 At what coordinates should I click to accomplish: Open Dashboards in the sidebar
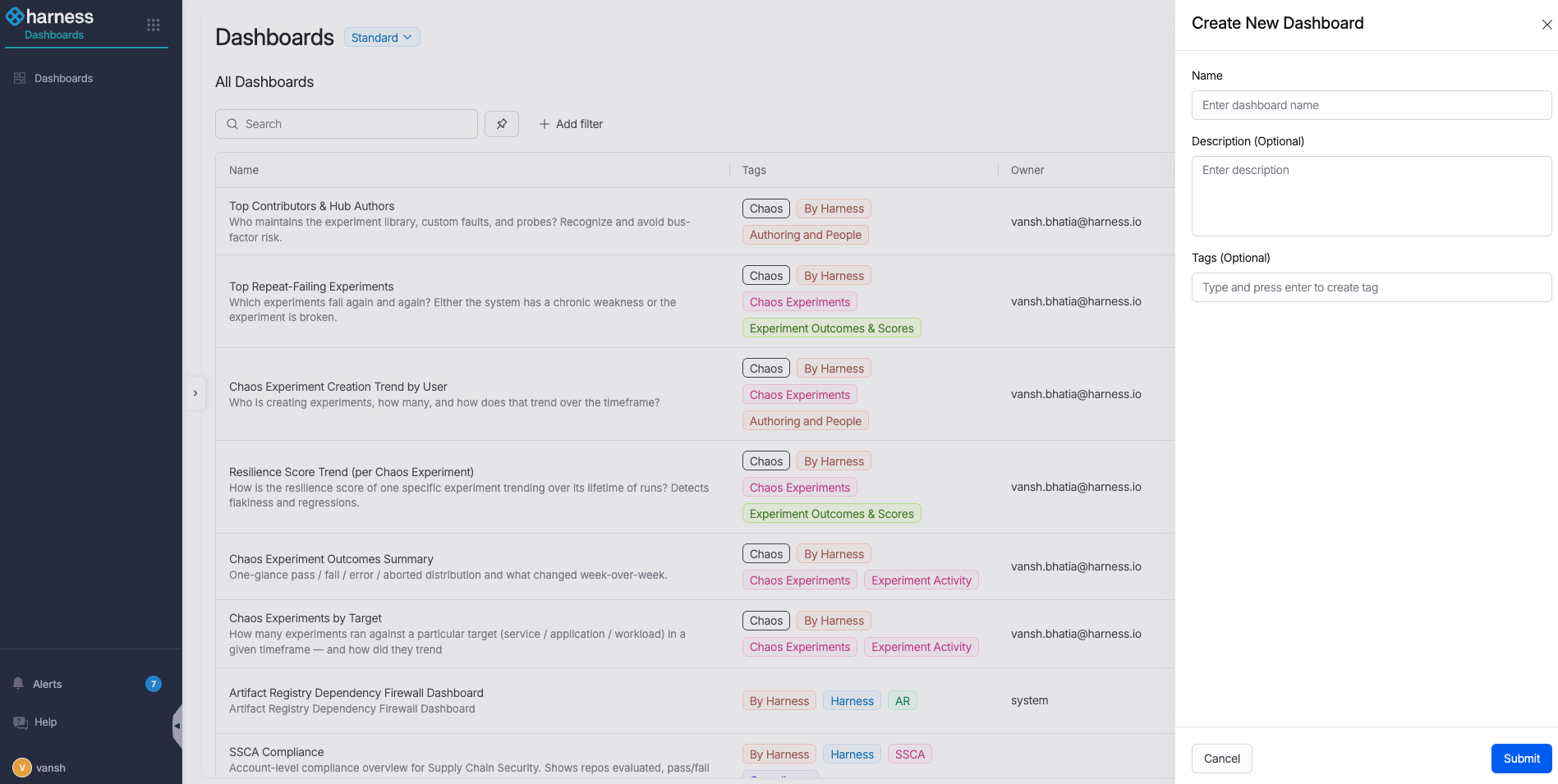pos(63,78)
